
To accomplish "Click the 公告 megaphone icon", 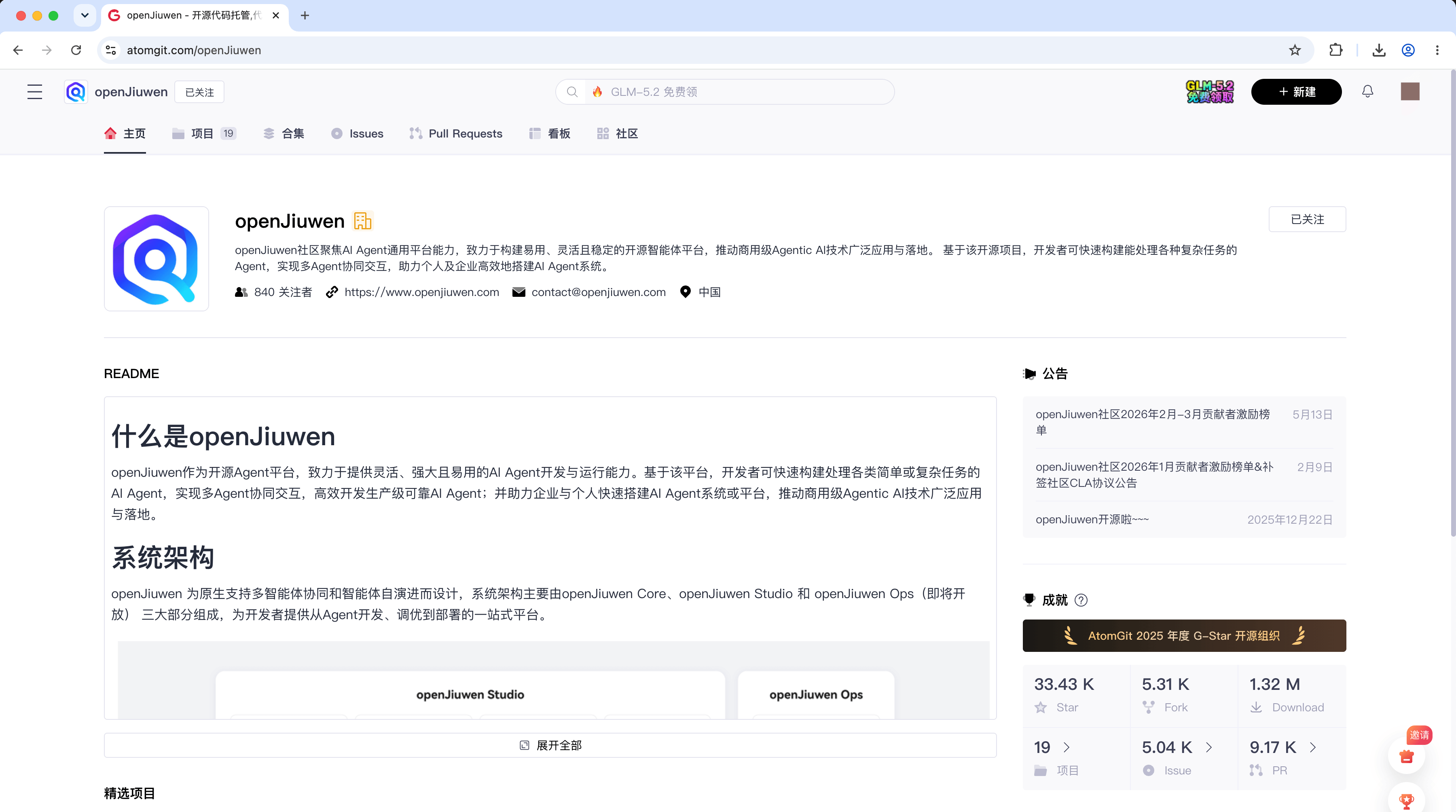I will click(x=1029, y=374).
